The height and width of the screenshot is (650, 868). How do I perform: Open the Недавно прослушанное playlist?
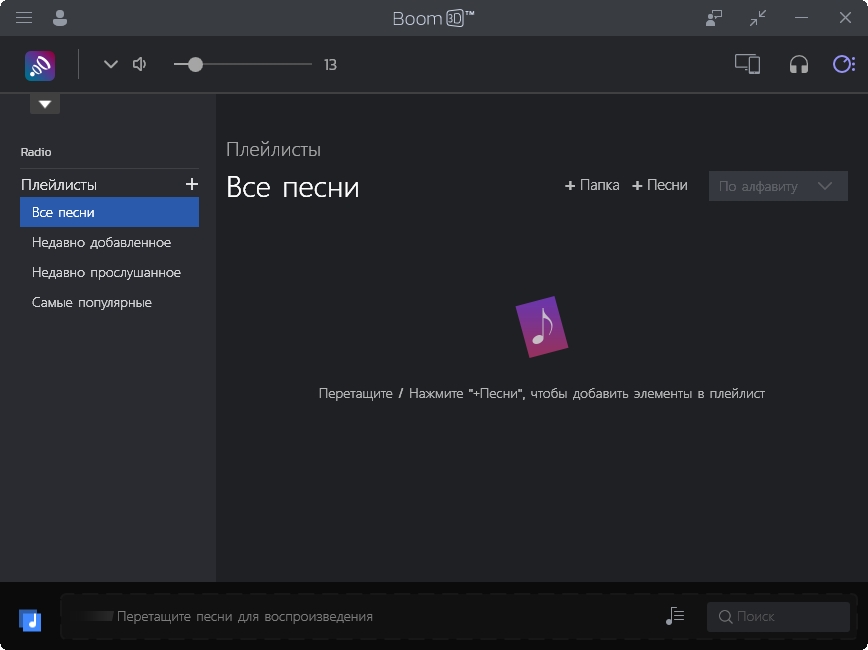106,272
